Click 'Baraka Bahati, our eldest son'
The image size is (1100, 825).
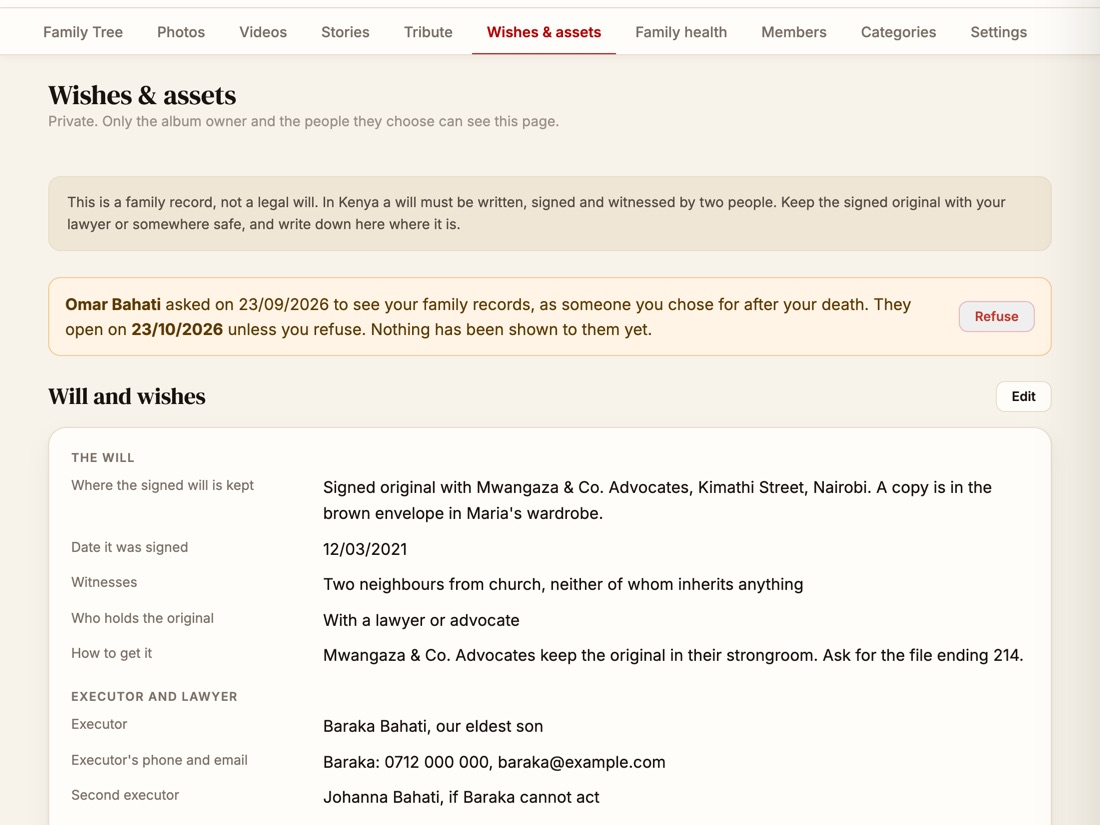click(433, 726)
